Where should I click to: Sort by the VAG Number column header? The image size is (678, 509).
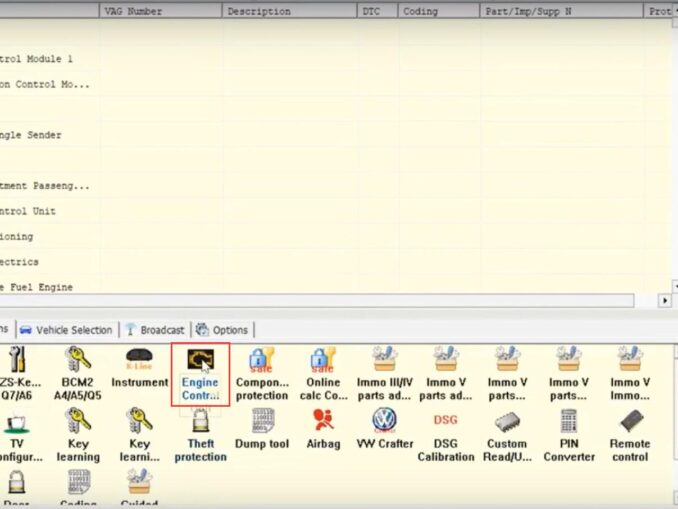point(160,11)
